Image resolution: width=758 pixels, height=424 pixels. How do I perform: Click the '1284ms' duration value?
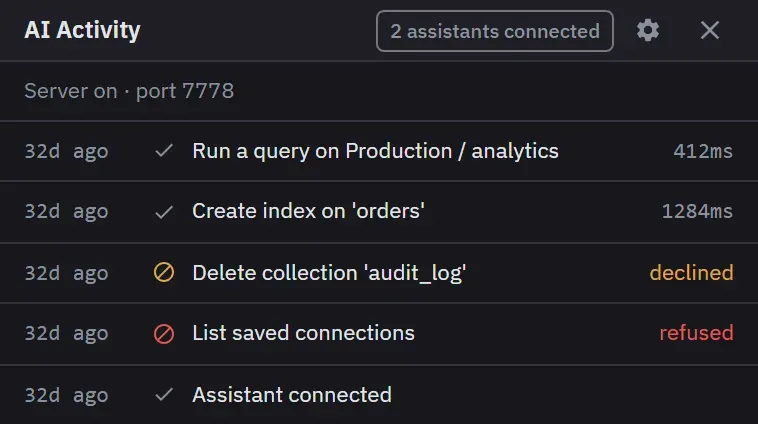click(697, 211)
